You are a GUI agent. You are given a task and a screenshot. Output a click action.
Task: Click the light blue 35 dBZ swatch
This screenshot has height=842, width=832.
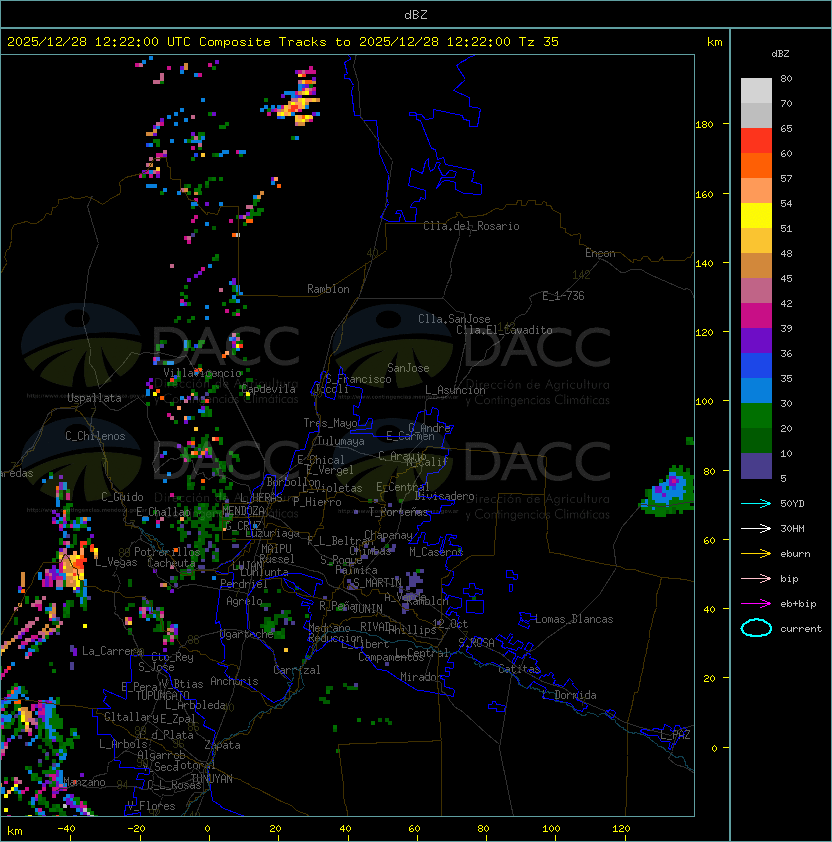point(756,390)
